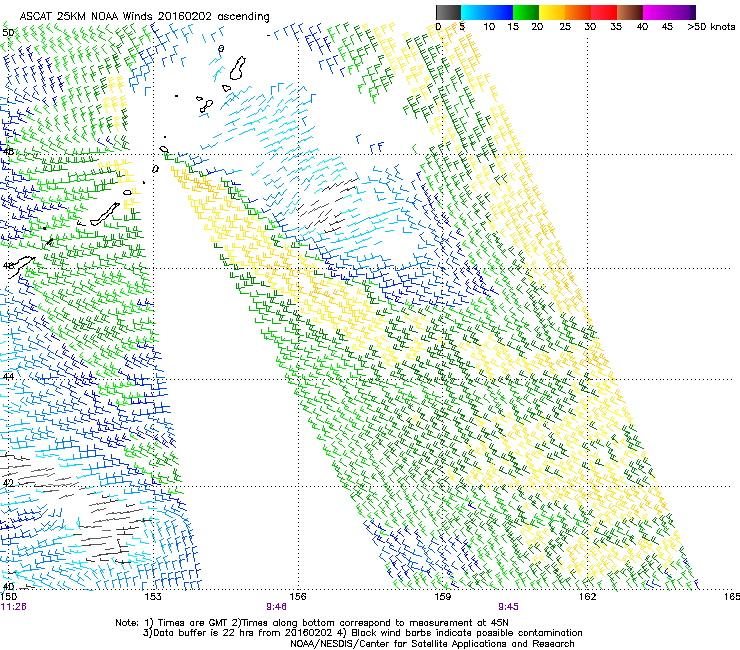Click the legend scale value "5"
This screenshot has height=650, width=740.
click(462, 27)
